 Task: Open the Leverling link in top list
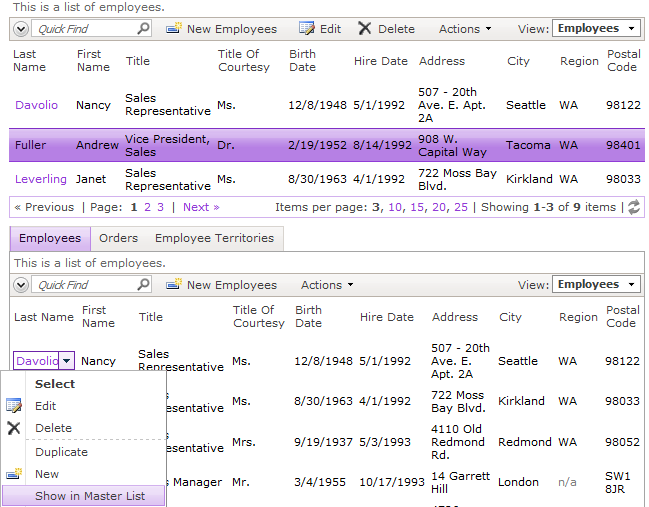pyautogui.click(x=41, y=179)
